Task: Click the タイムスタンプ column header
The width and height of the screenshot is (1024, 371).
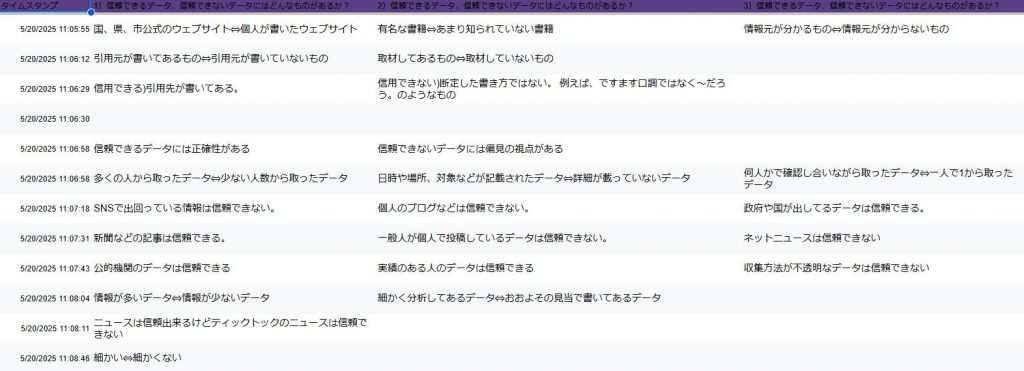Action: pos(45,5)
